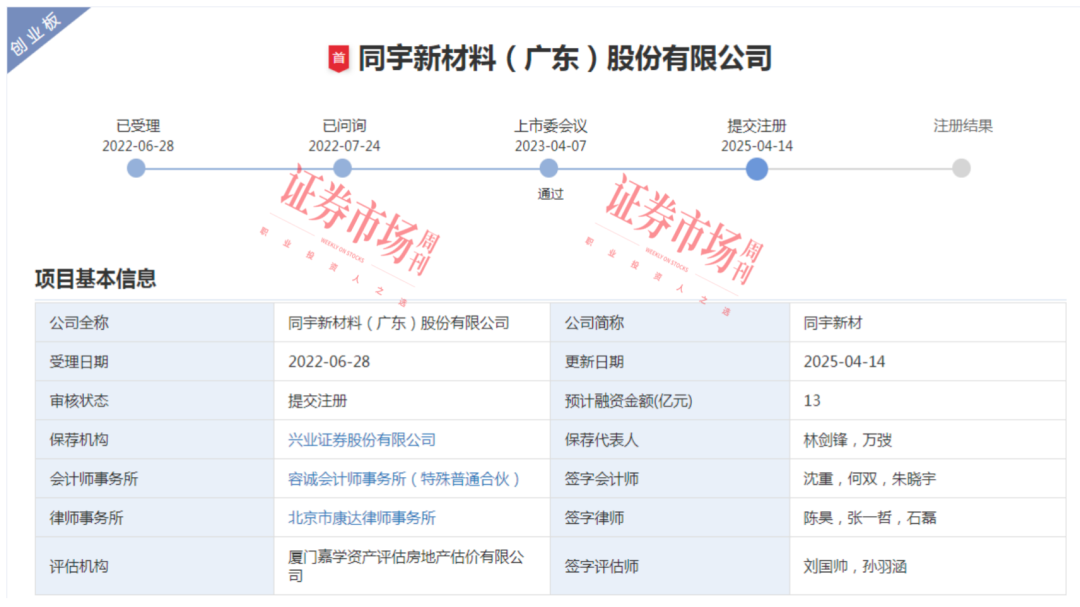Click the 公司全称 value in the table
1080x607 pixels.
coord(399,322)
